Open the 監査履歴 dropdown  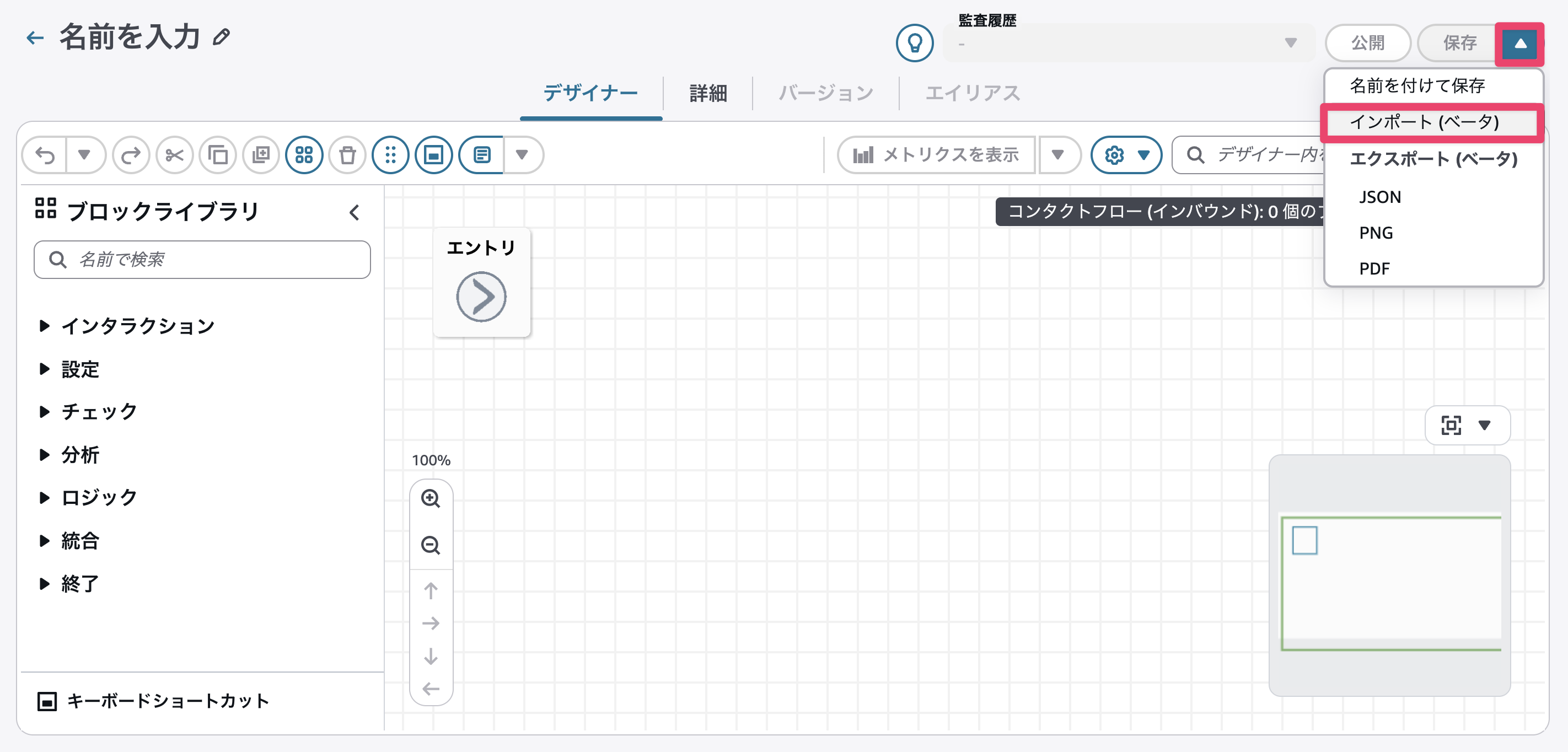point(1129,42)
